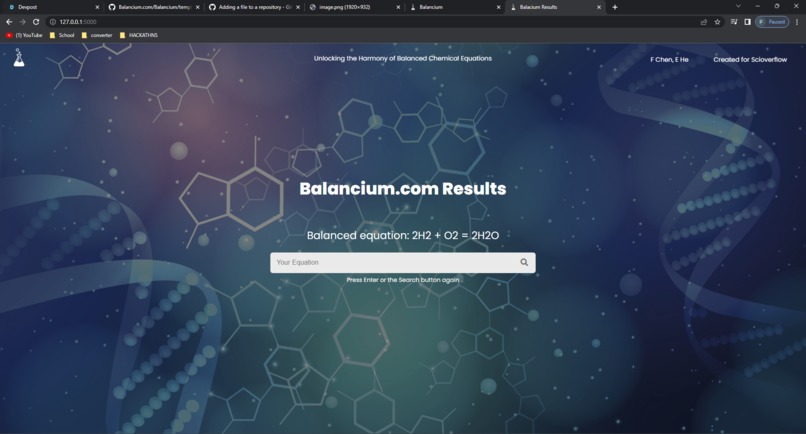Click the search magnifier icon
Viewport: 806px width, 434px height.
click(524, 262)
